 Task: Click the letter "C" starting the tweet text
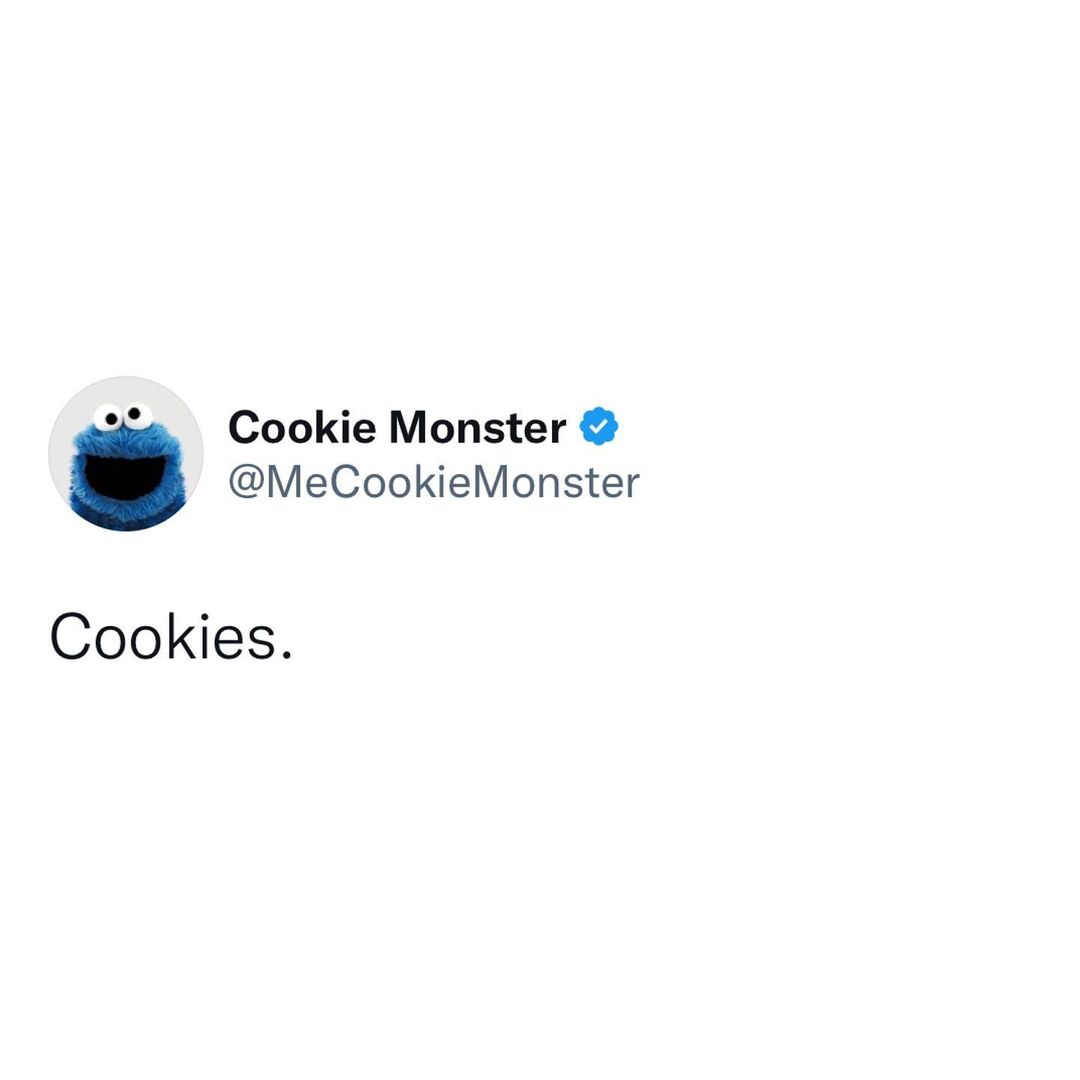pyautogui.click(x=70, y=637)
